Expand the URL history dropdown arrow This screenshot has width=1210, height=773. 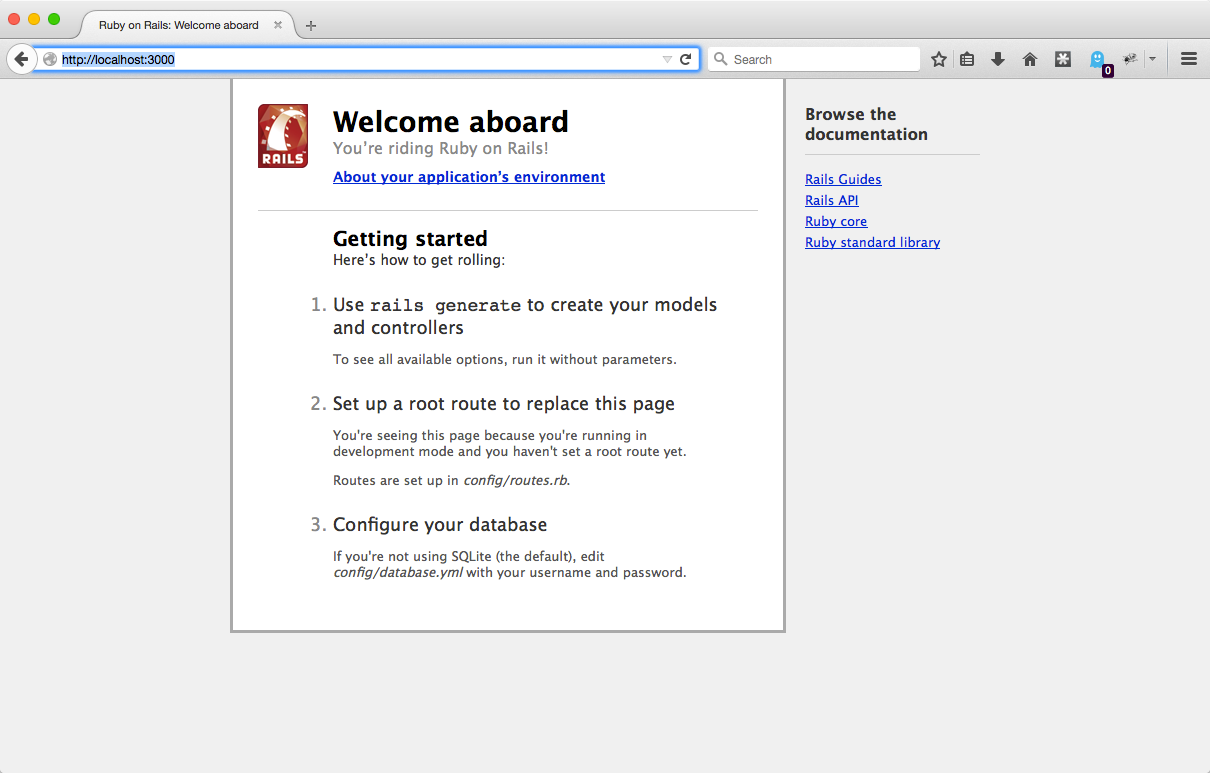coord(667,60)
